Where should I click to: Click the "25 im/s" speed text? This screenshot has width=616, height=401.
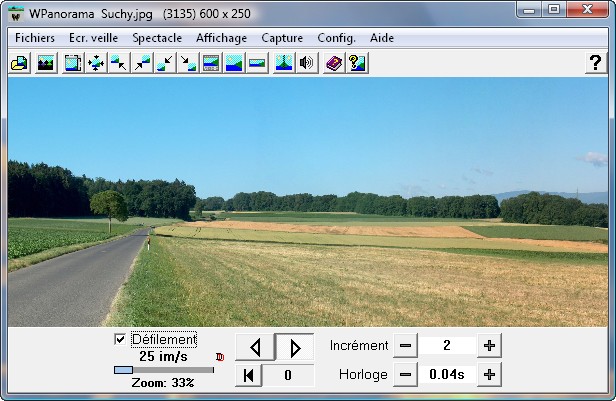pos(163,356)
